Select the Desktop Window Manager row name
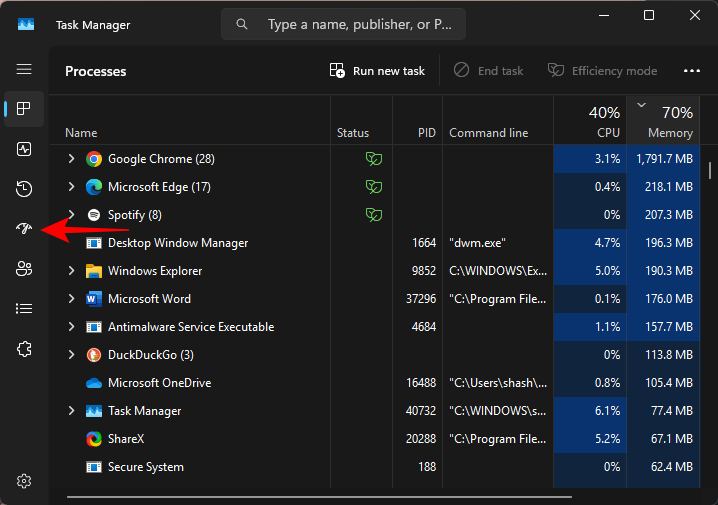 (178, 243)
